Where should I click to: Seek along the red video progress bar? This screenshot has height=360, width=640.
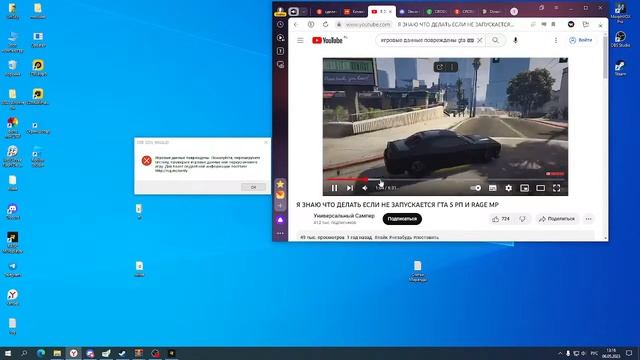point(445,179)
